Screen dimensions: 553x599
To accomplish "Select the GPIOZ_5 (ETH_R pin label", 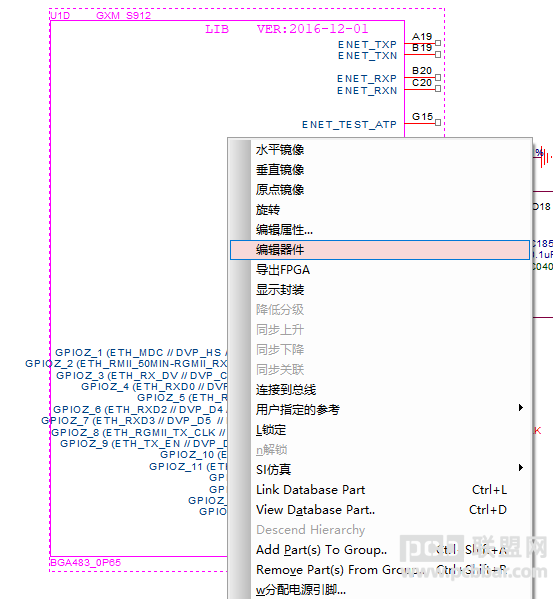I will [182, 398].
